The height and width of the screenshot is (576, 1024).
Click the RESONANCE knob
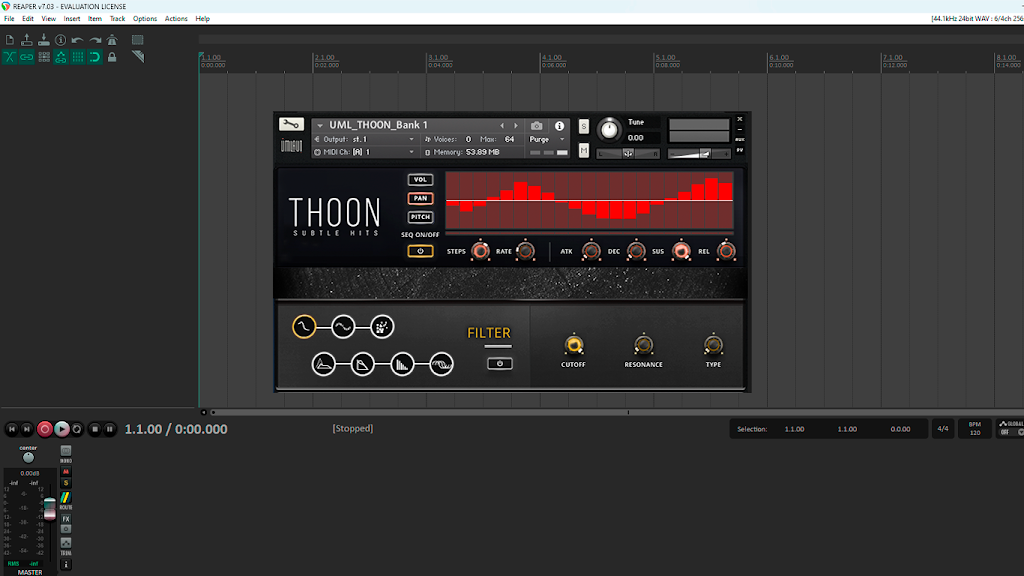[x=643, y=345]
